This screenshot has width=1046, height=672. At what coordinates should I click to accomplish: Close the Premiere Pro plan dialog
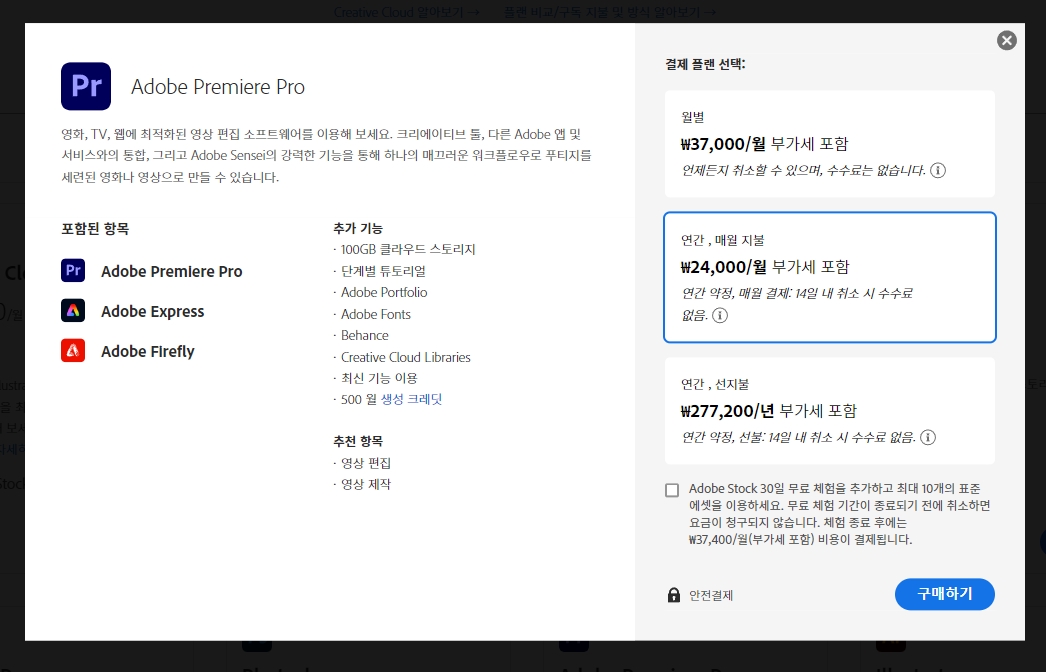click(1007, 41)
